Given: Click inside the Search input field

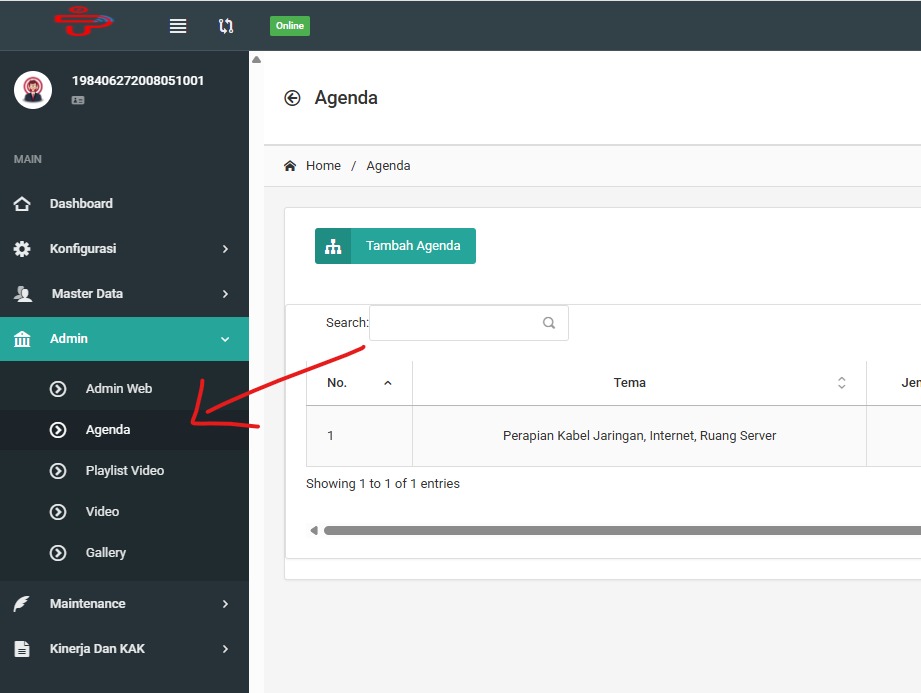Looking at the screenshot, I should tap(455, 323).
